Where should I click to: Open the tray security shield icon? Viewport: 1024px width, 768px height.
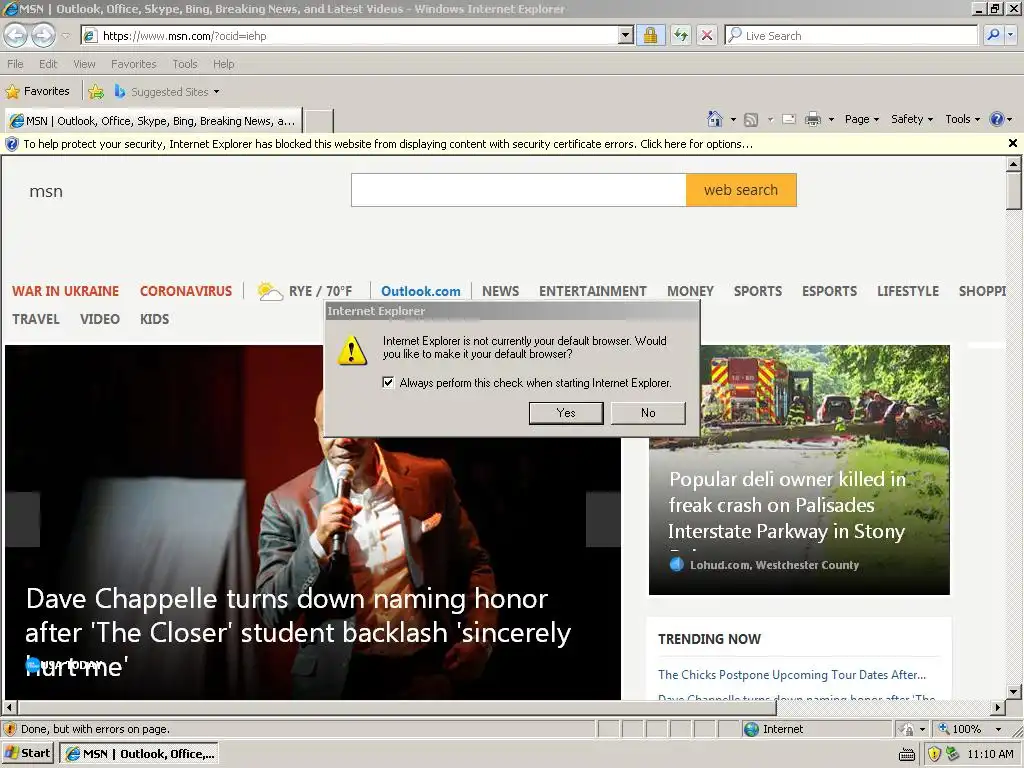(935, 754)
